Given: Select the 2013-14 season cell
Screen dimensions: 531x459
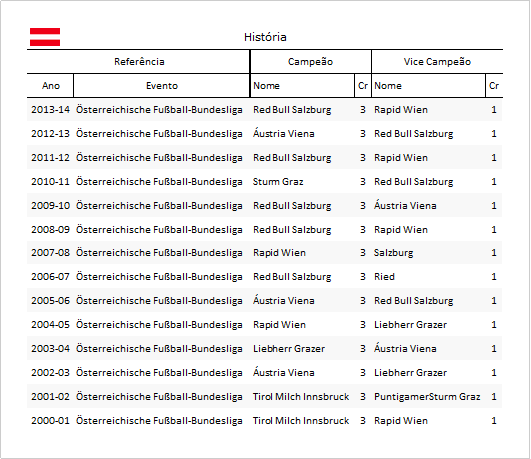Looking at the screenshot, I should click(x=50, y=110).
